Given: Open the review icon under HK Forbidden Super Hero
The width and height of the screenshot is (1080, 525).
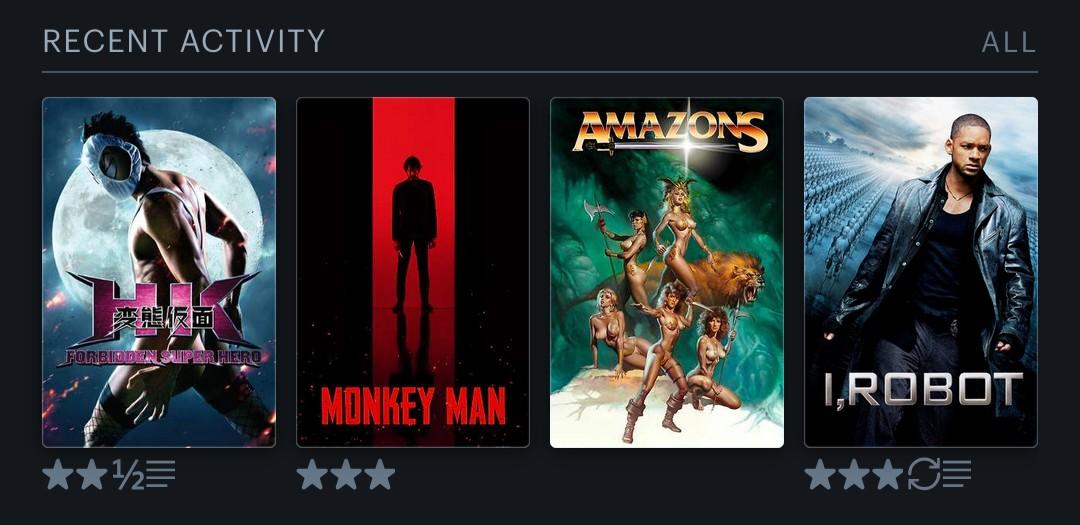Looking at the screenshot, I should 160,475.
